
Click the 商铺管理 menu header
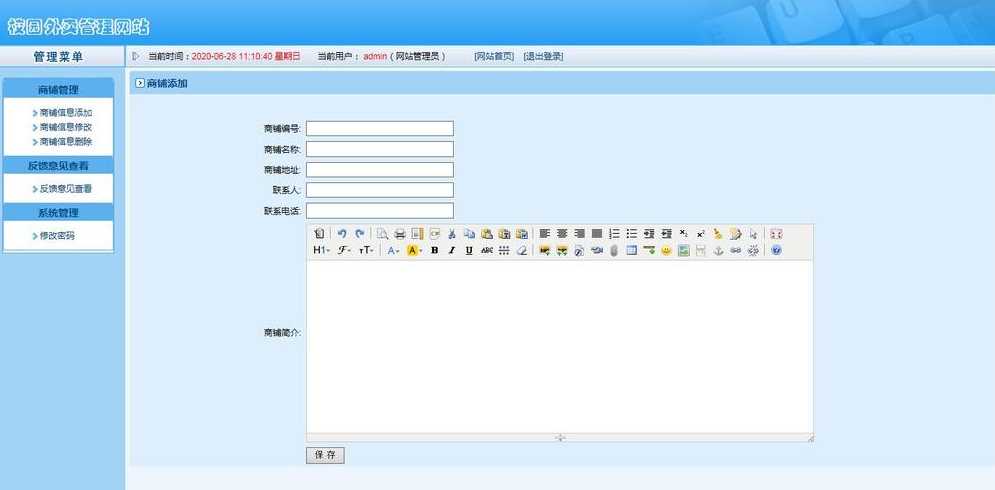(x=58, y=90)
